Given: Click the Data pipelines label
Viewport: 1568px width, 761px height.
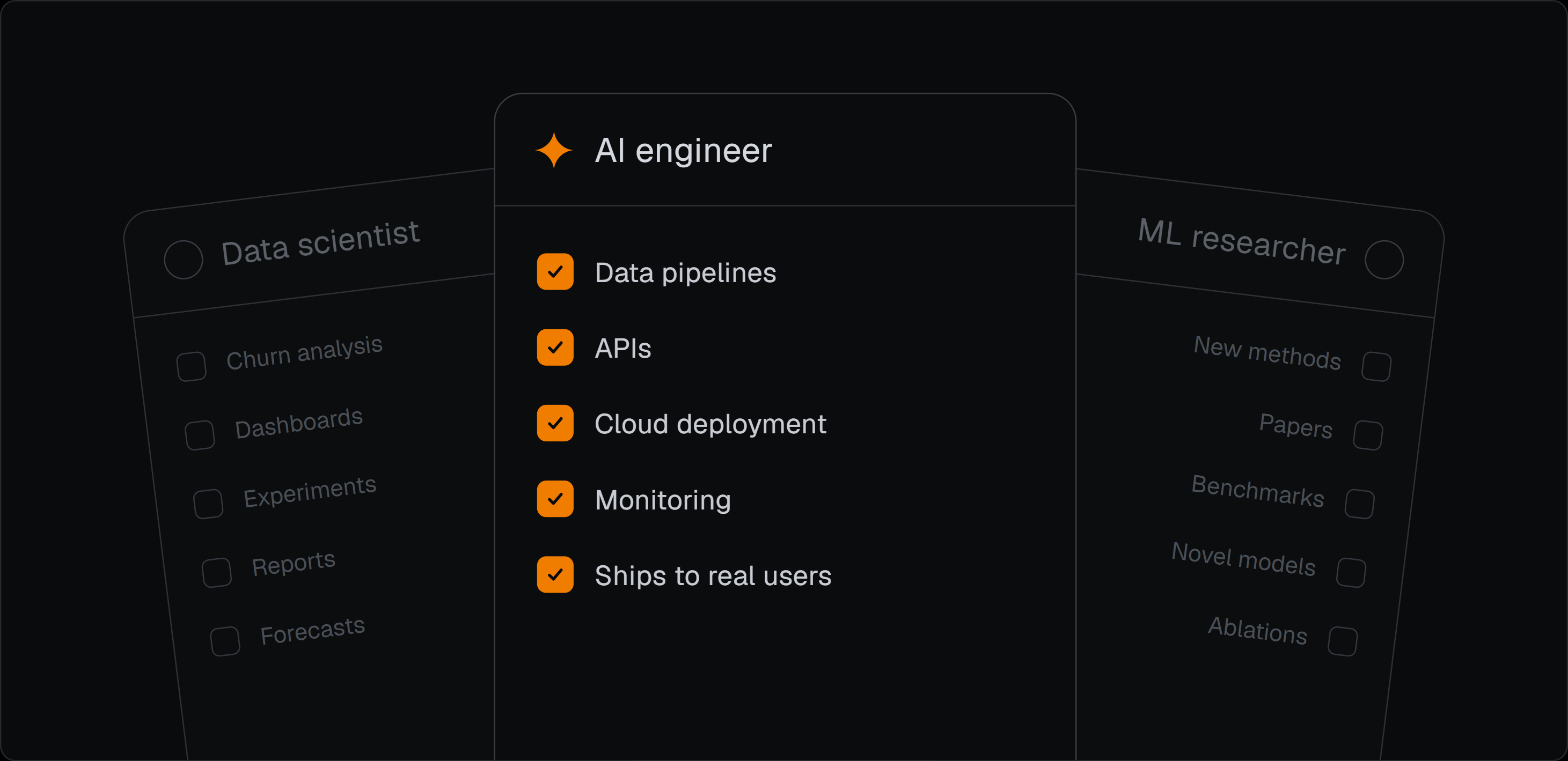Looking at the screenshot, I should coord(685,273).
